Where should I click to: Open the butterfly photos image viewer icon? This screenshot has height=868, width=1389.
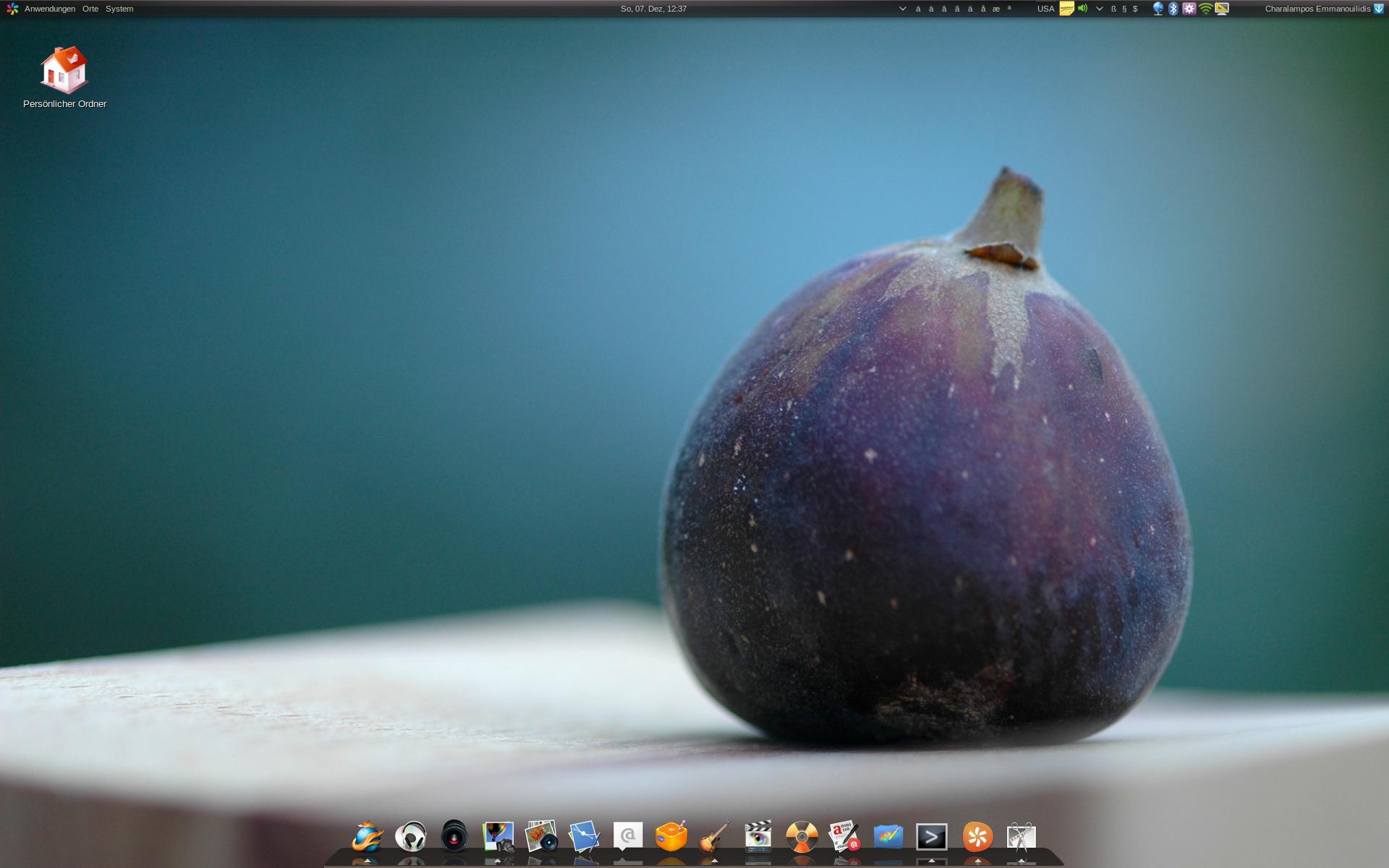[541, 837]
